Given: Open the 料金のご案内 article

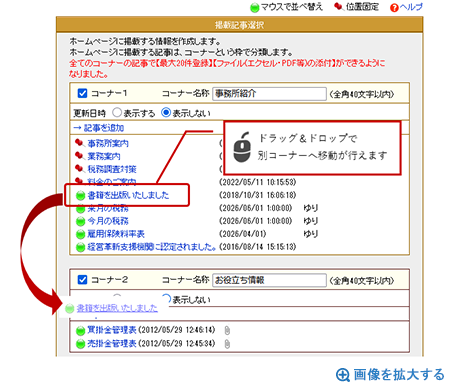Looking at the screenshot, I should pos(112,181).
